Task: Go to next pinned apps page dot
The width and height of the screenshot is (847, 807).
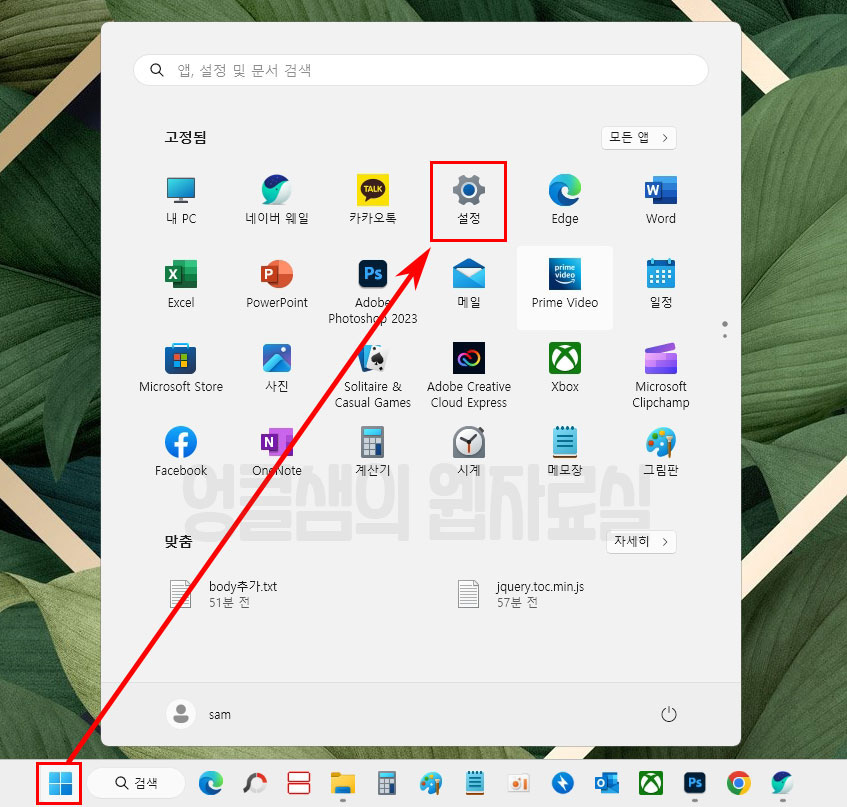Action: click(x=725, y=336)
